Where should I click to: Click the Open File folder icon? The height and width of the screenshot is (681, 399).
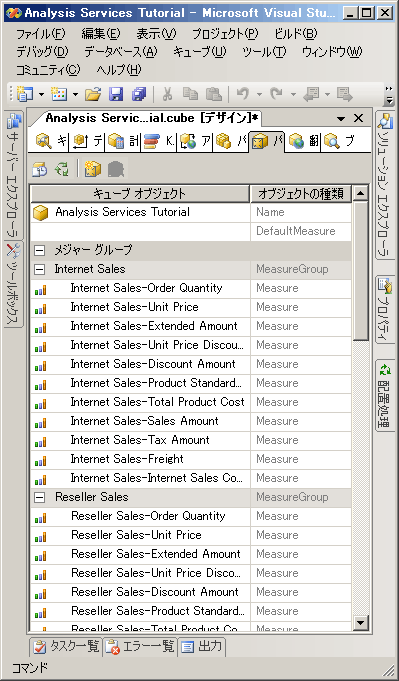pos(93,94)
